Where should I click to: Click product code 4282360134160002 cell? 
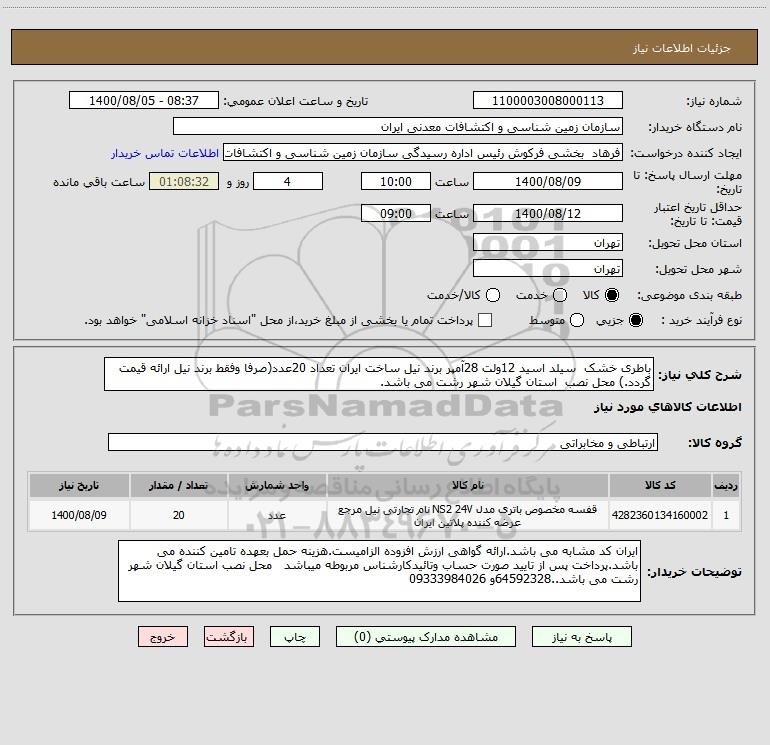coord(660,515)
